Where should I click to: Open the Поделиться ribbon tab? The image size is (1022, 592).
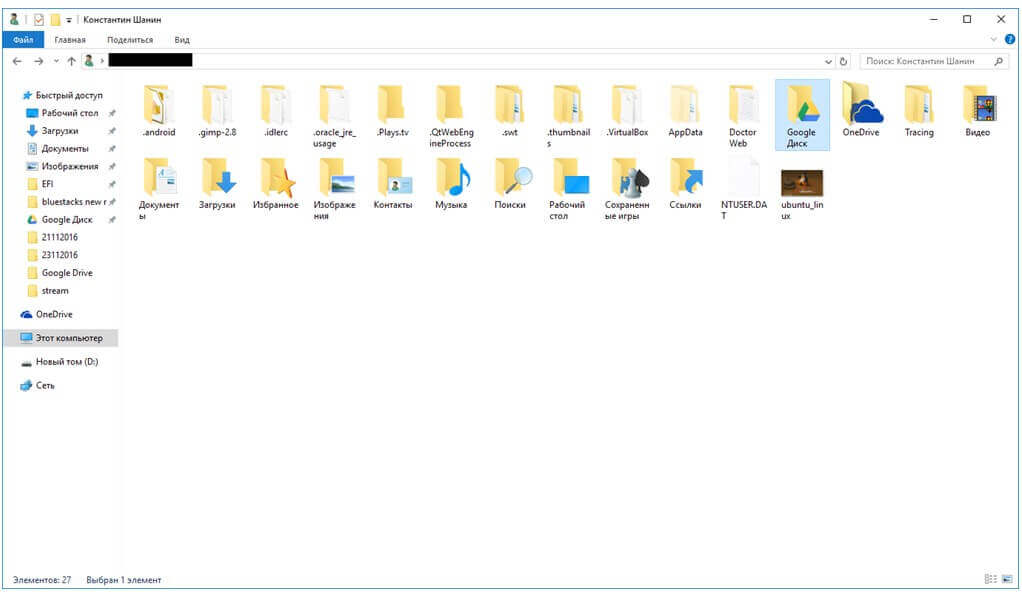click(x=130, y=40)
